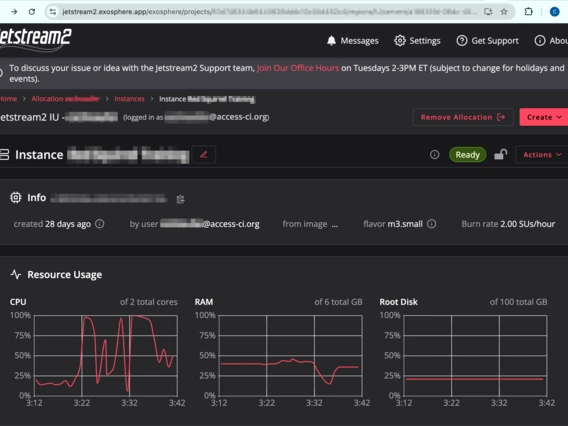Click 'of 2 total cores' text
This screenshot has width=568, height=426.
tap(149, 302)
